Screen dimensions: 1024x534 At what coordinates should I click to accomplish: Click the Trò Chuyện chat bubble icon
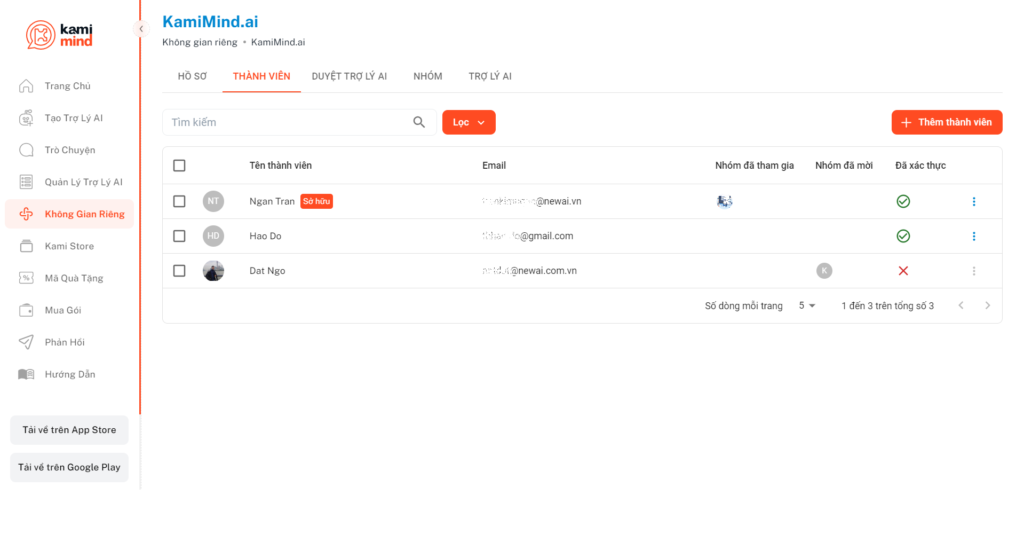pos(26,149)
